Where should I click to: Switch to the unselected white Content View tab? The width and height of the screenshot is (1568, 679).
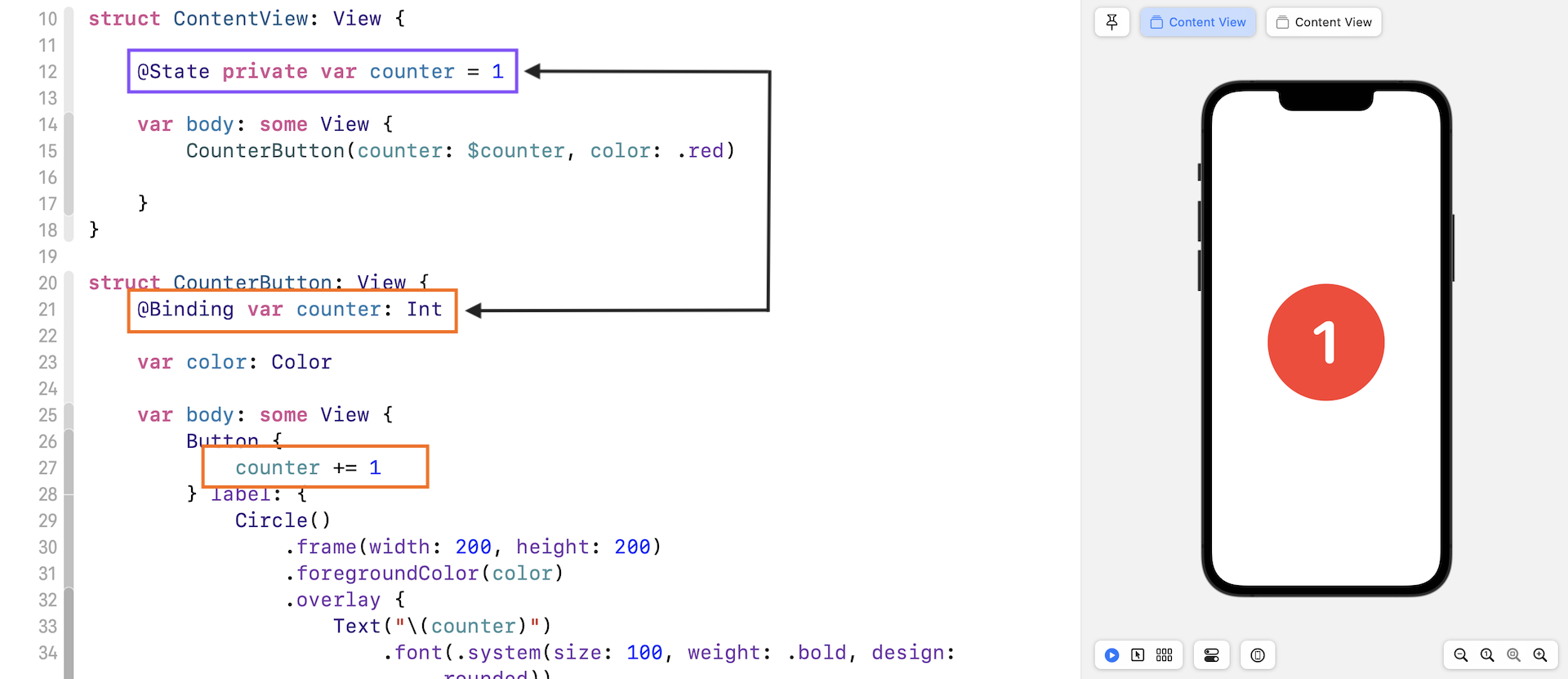click(1323, 22)
